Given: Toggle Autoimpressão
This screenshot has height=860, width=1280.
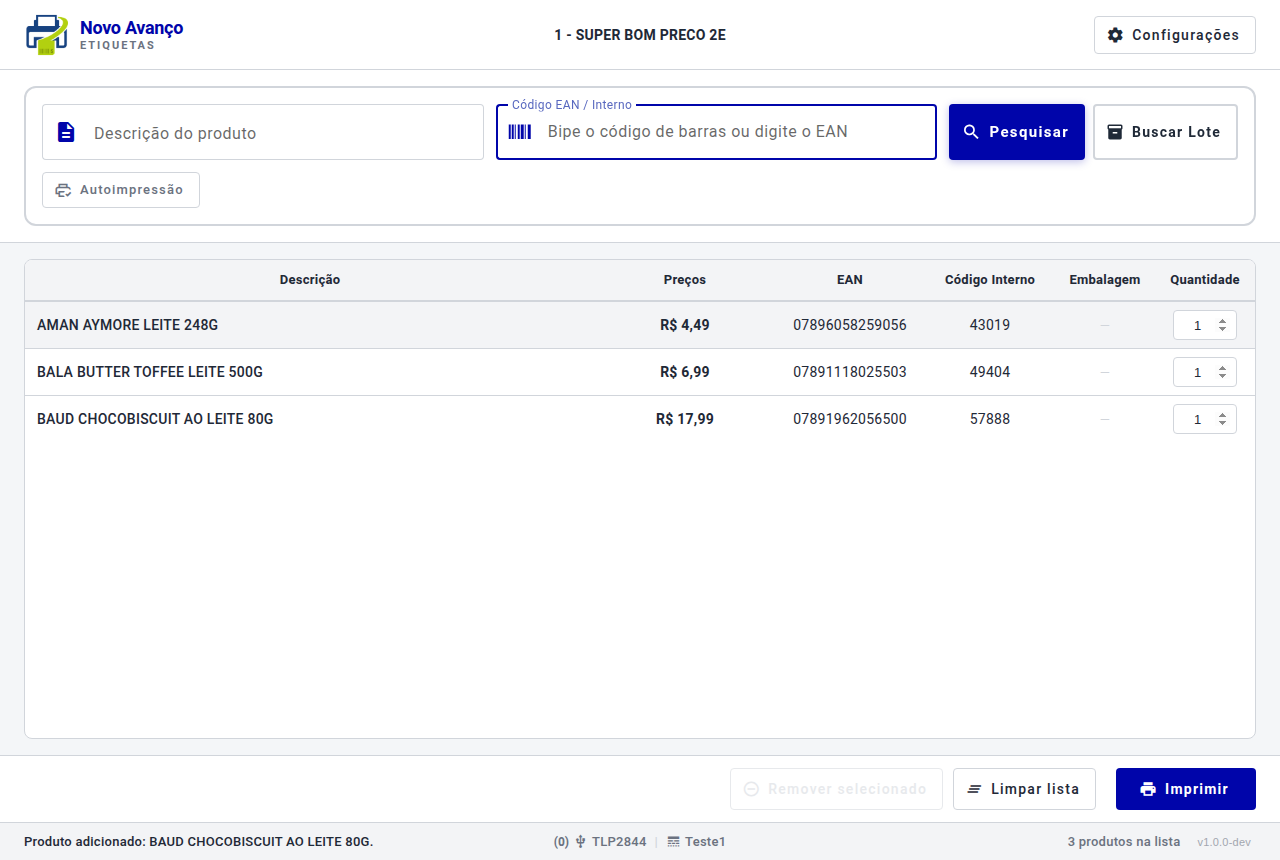Looking at the screenshot, I should tap(121, 190).
